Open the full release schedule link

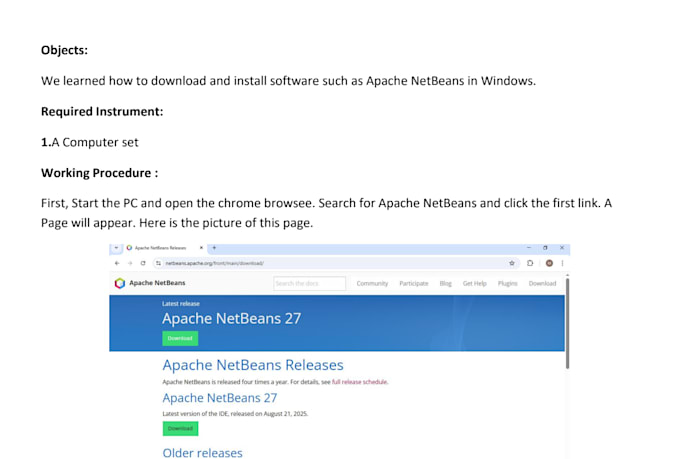click(360, 382)
